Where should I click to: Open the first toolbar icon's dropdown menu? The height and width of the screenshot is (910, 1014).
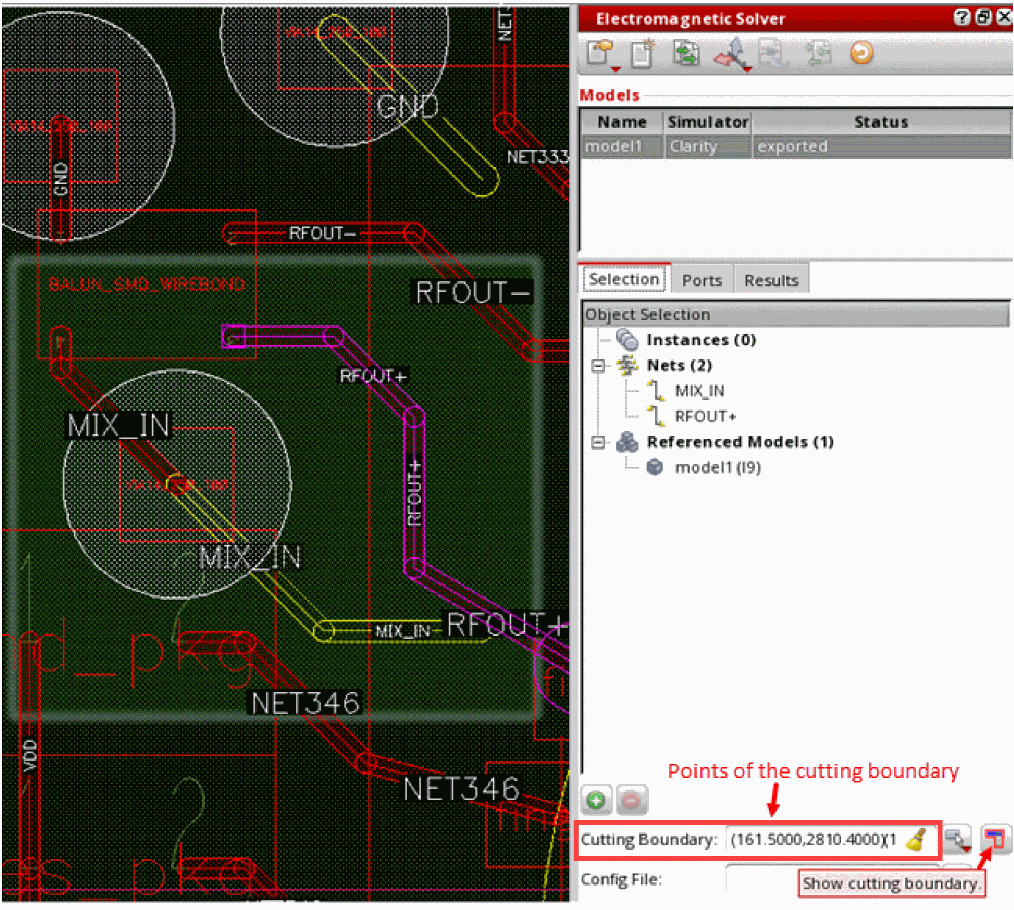coord(616,68)
